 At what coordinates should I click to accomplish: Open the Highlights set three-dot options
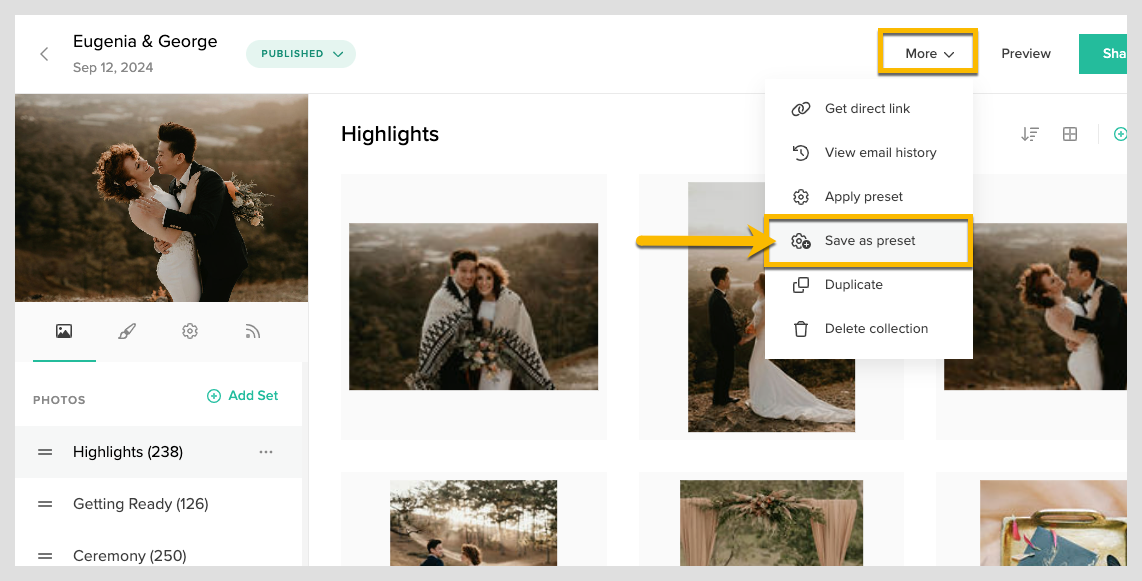(266, 452)
